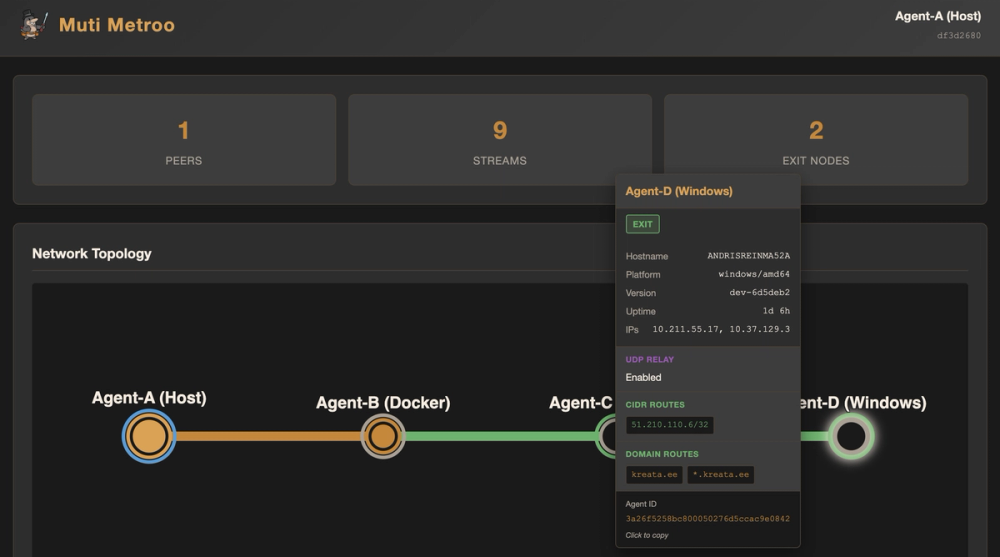Copy the Agent ID hash
Screen dimensions: 1000x557
coord(707,519)
